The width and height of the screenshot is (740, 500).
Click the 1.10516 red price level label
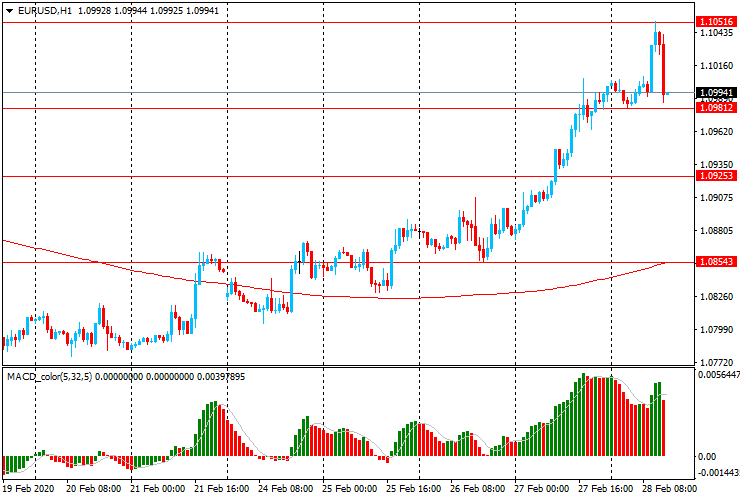(716, 22)
